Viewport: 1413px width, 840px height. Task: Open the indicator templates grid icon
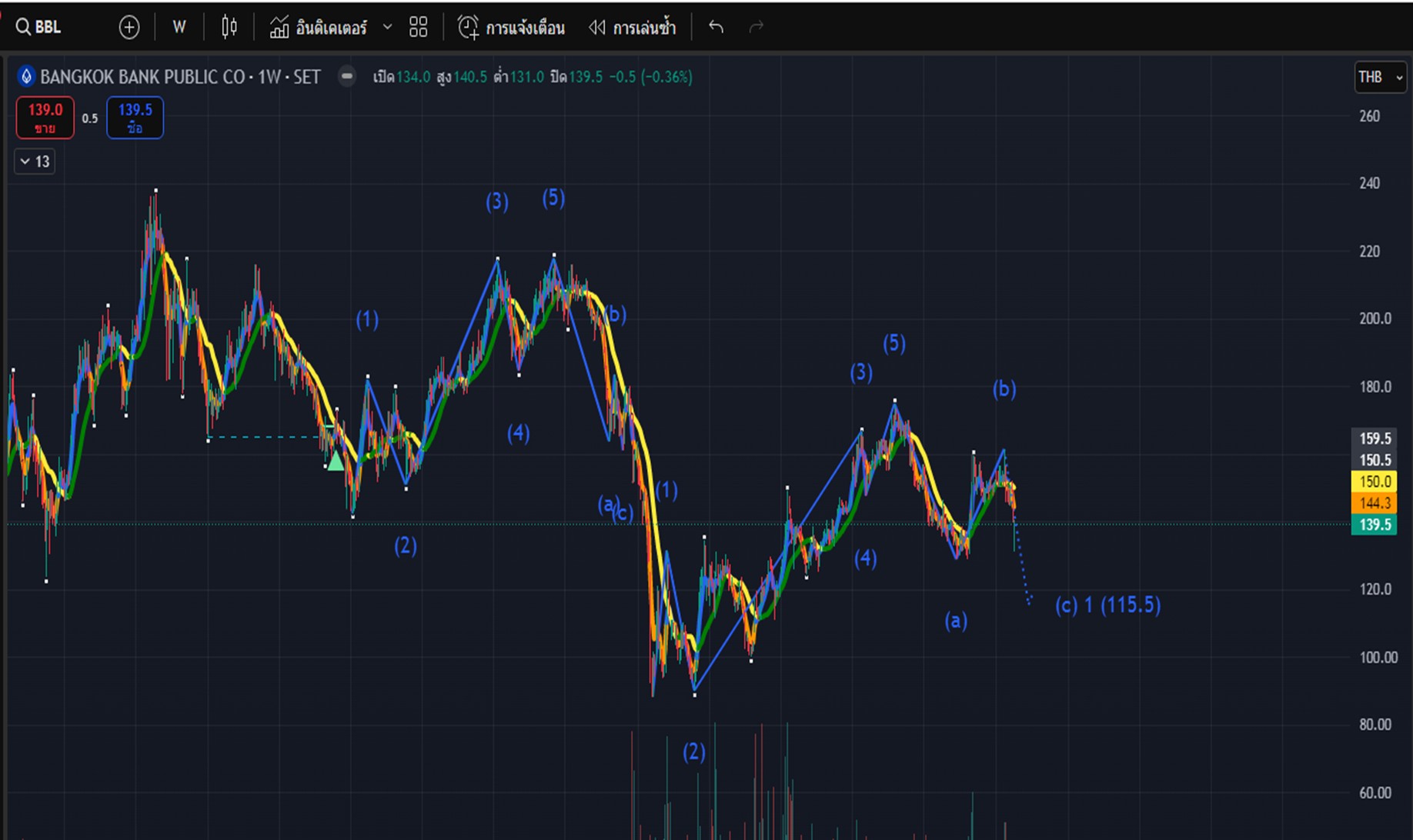[x=418, y=28]
